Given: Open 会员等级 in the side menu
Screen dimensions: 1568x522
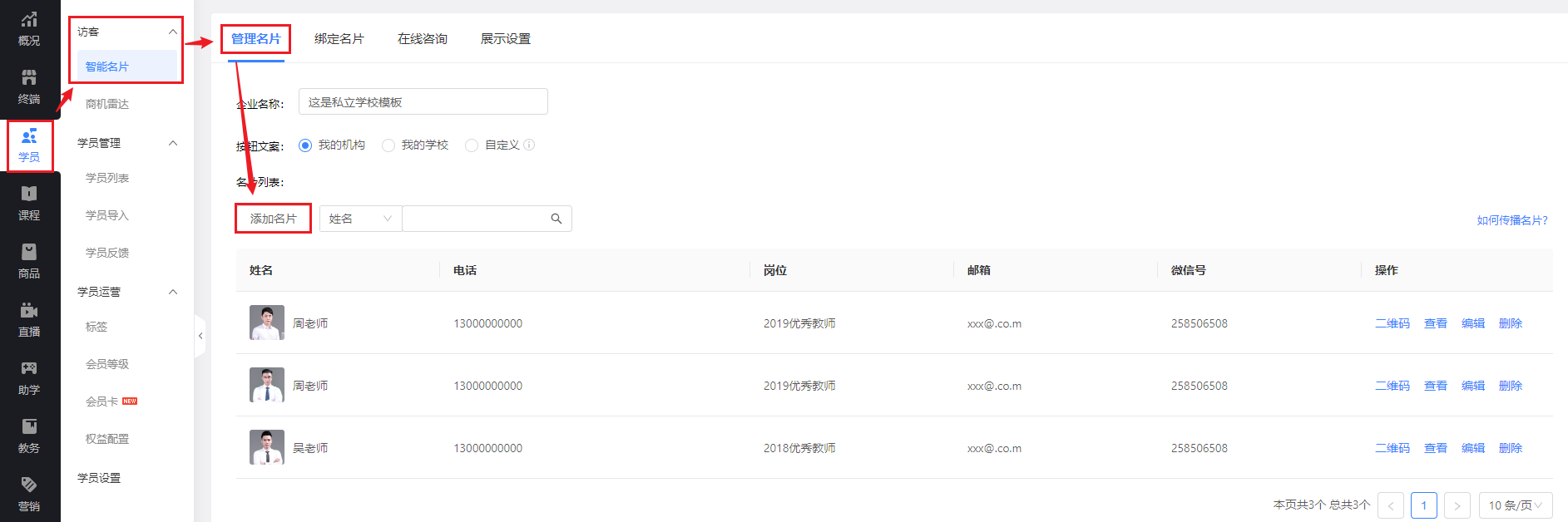Looking at the screenshot, I should click(107, 364).
